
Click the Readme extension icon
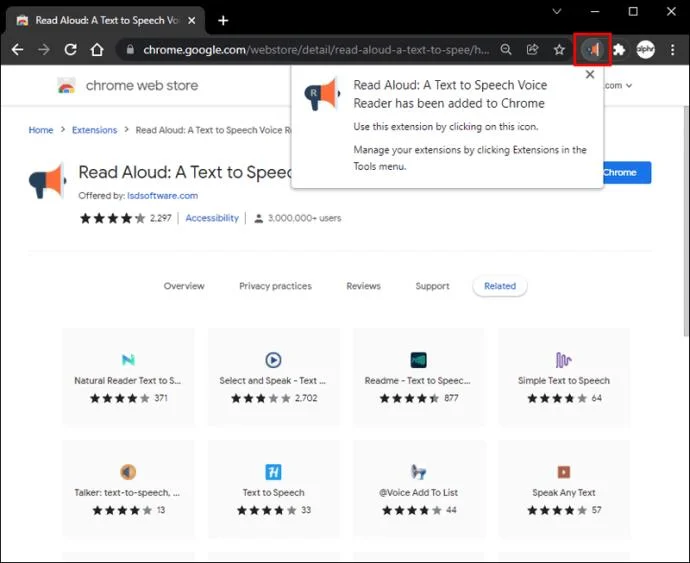pyautogui.click(x=418, y=360)
